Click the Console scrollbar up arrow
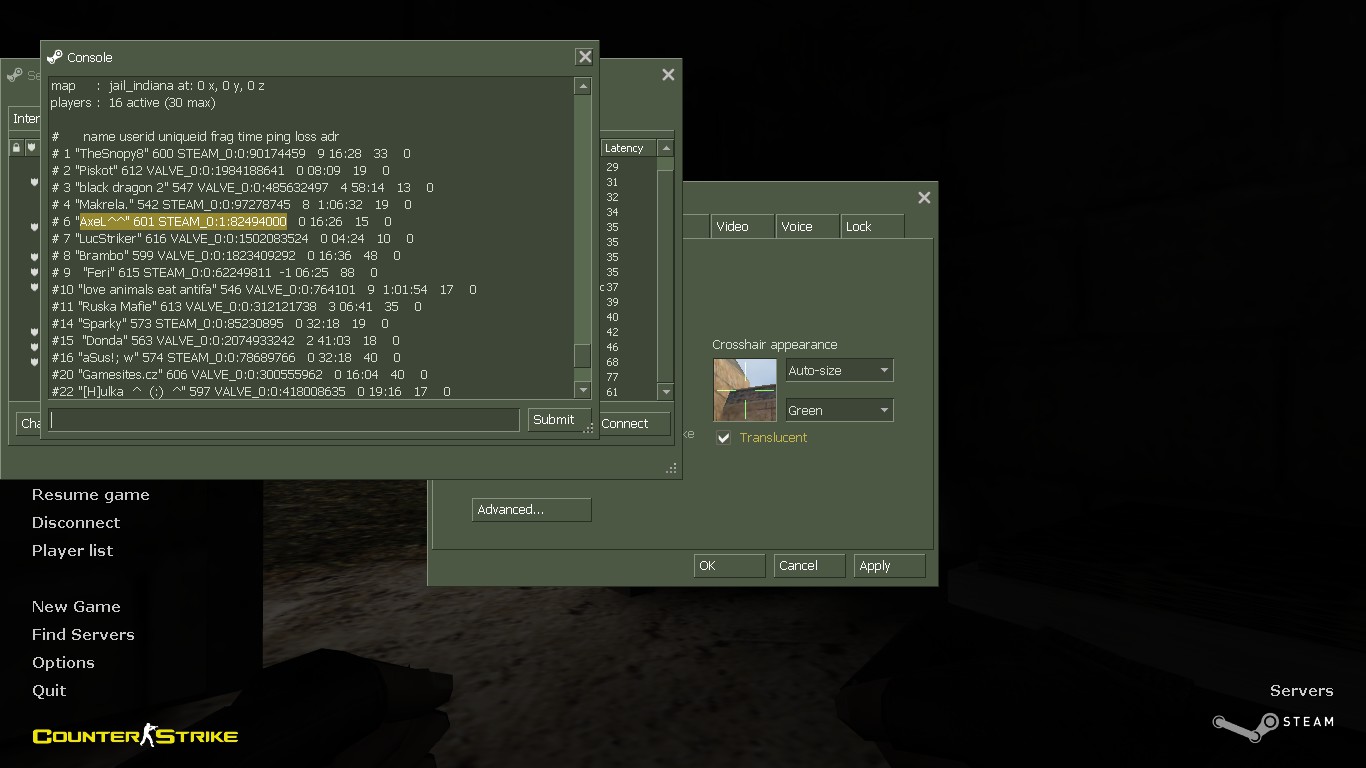Image resolution: width=1366 pixels, height=768 pixels. pyautogui.click(x=583, y=87)
